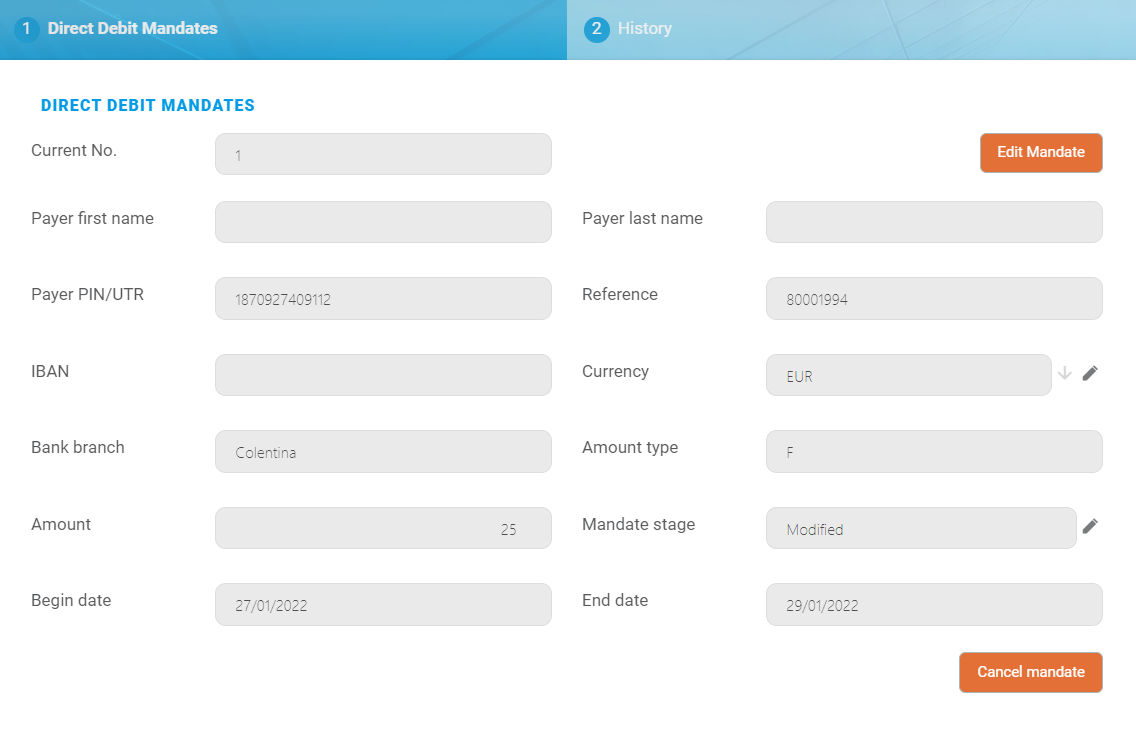The width and height of the screenshot is (1136, 750).
Task: Focus the empty IBAN field
Action: (x=383, y=375)
